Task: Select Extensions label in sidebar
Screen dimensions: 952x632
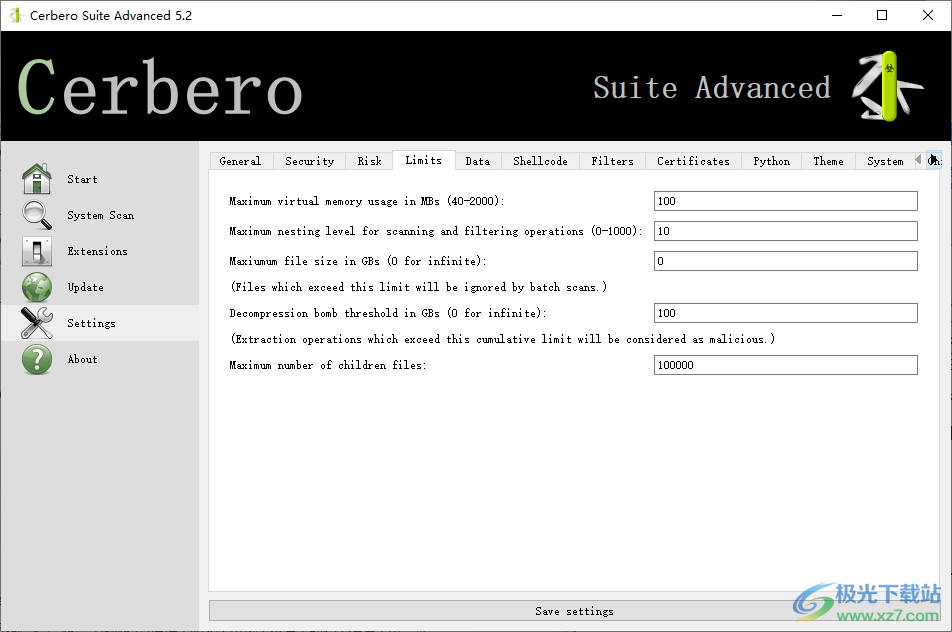Action: (97, 251)
